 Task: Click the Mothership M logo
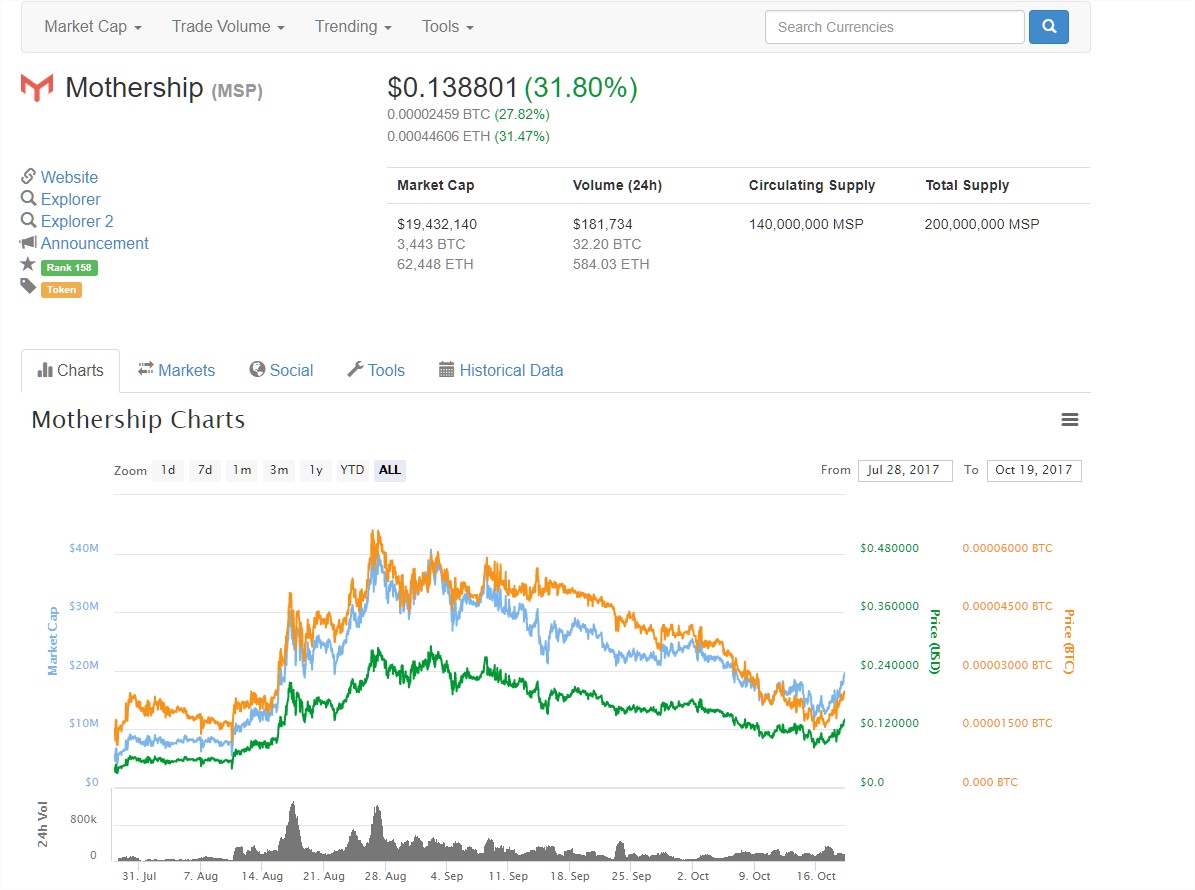[37, 88]
